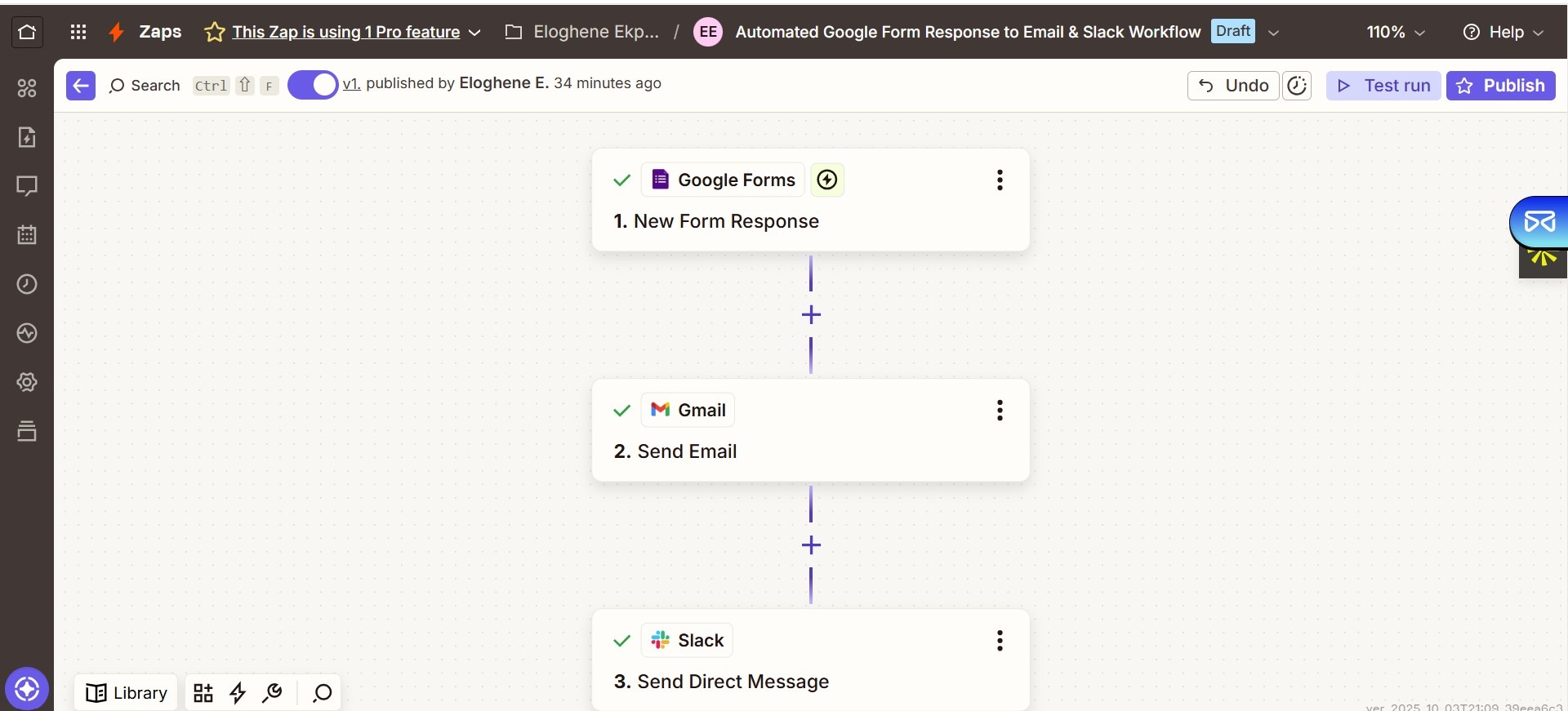Click the back arrow button
The width and height of the screenshot is (1568, 711).
tap(81, 86)
